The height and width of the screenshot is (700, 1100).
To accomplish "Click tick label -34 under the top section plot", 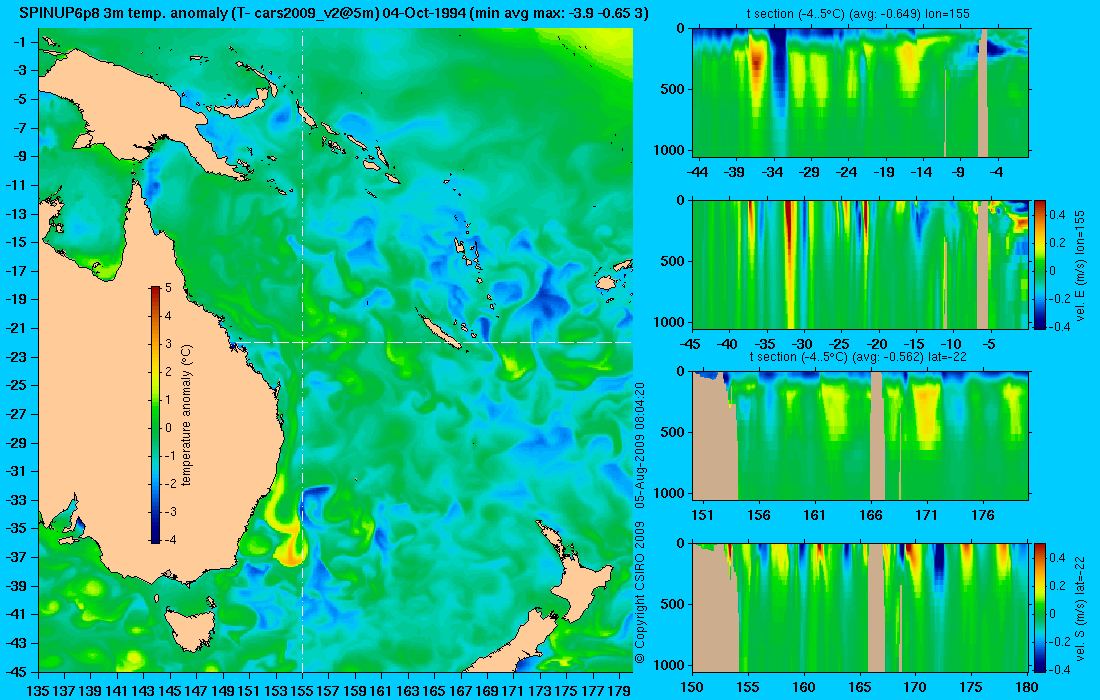I will [772, 172].
